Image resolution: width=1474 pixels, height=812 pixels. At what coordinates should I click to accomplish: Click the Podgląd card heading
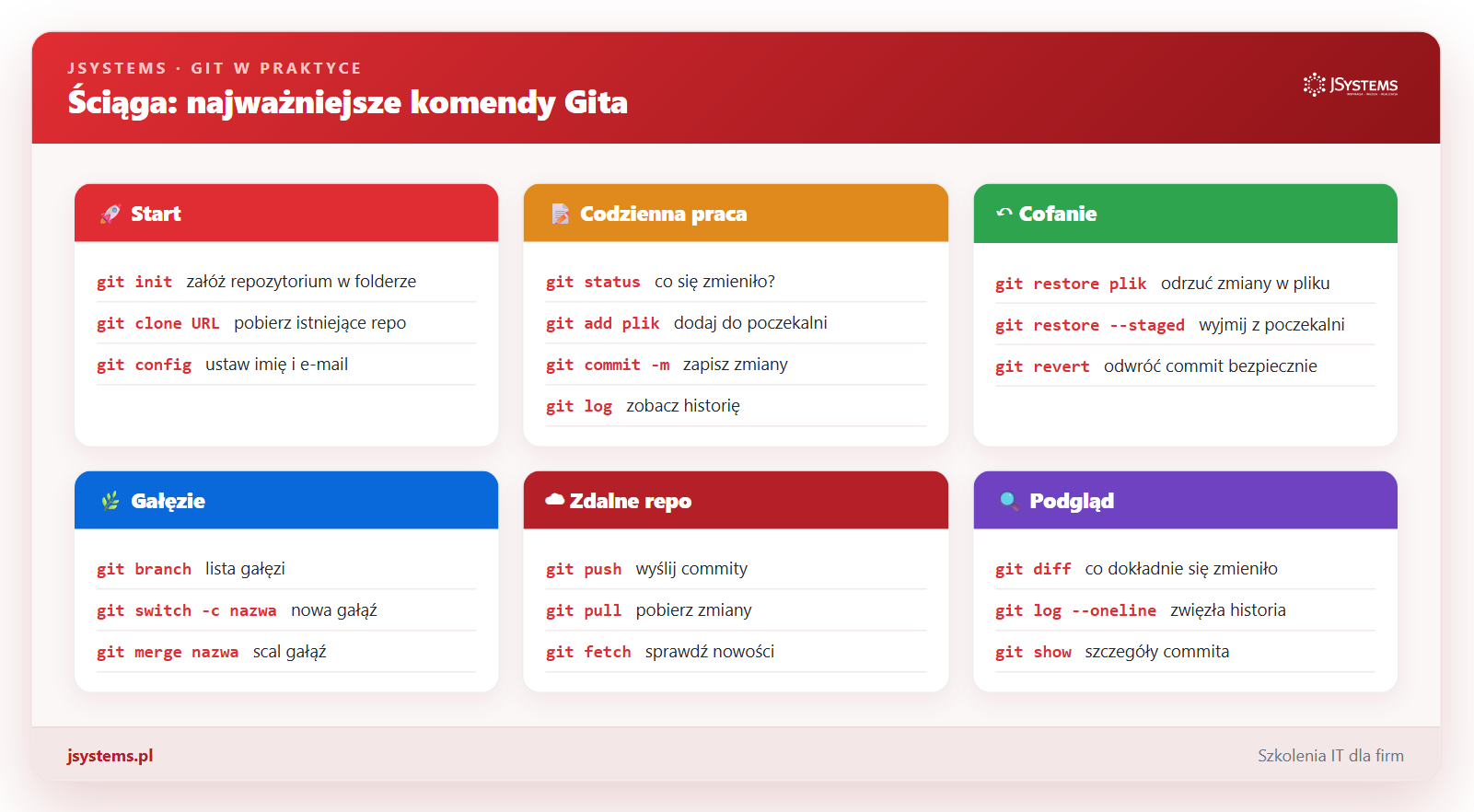tap(1072, 501)
